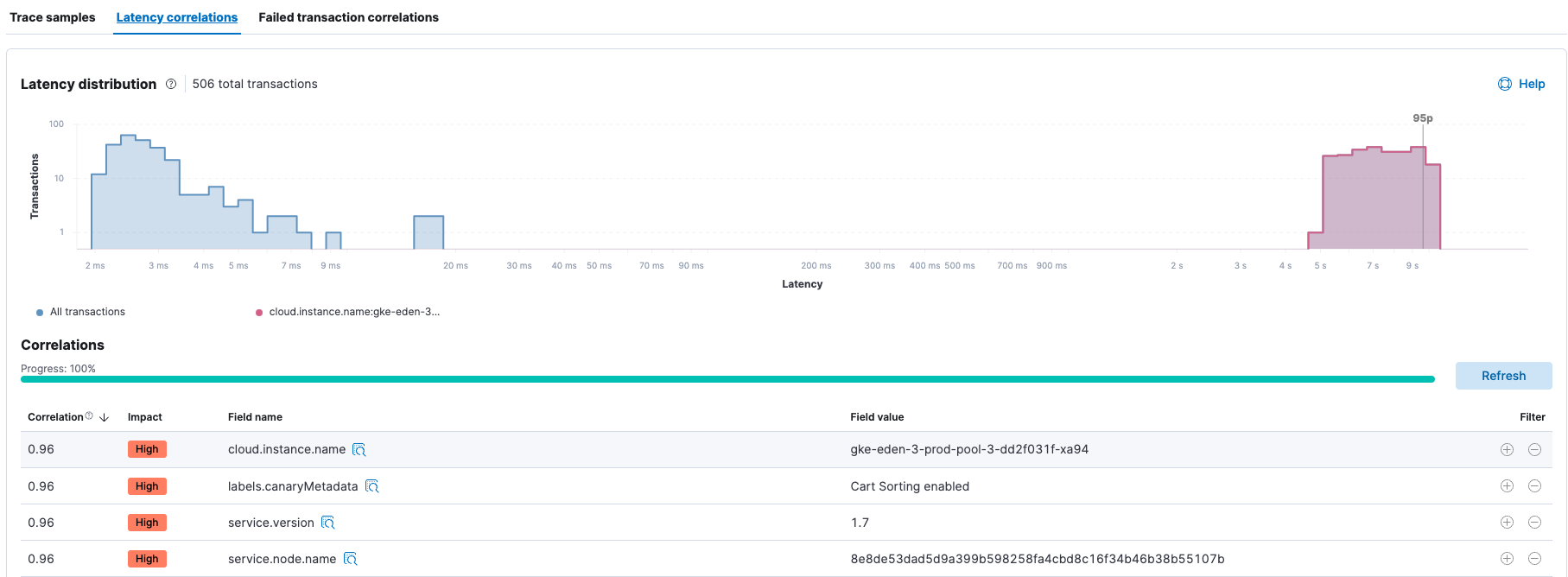Click the correlations progress bar
The image size is (1568, 577).
[727, 379]
